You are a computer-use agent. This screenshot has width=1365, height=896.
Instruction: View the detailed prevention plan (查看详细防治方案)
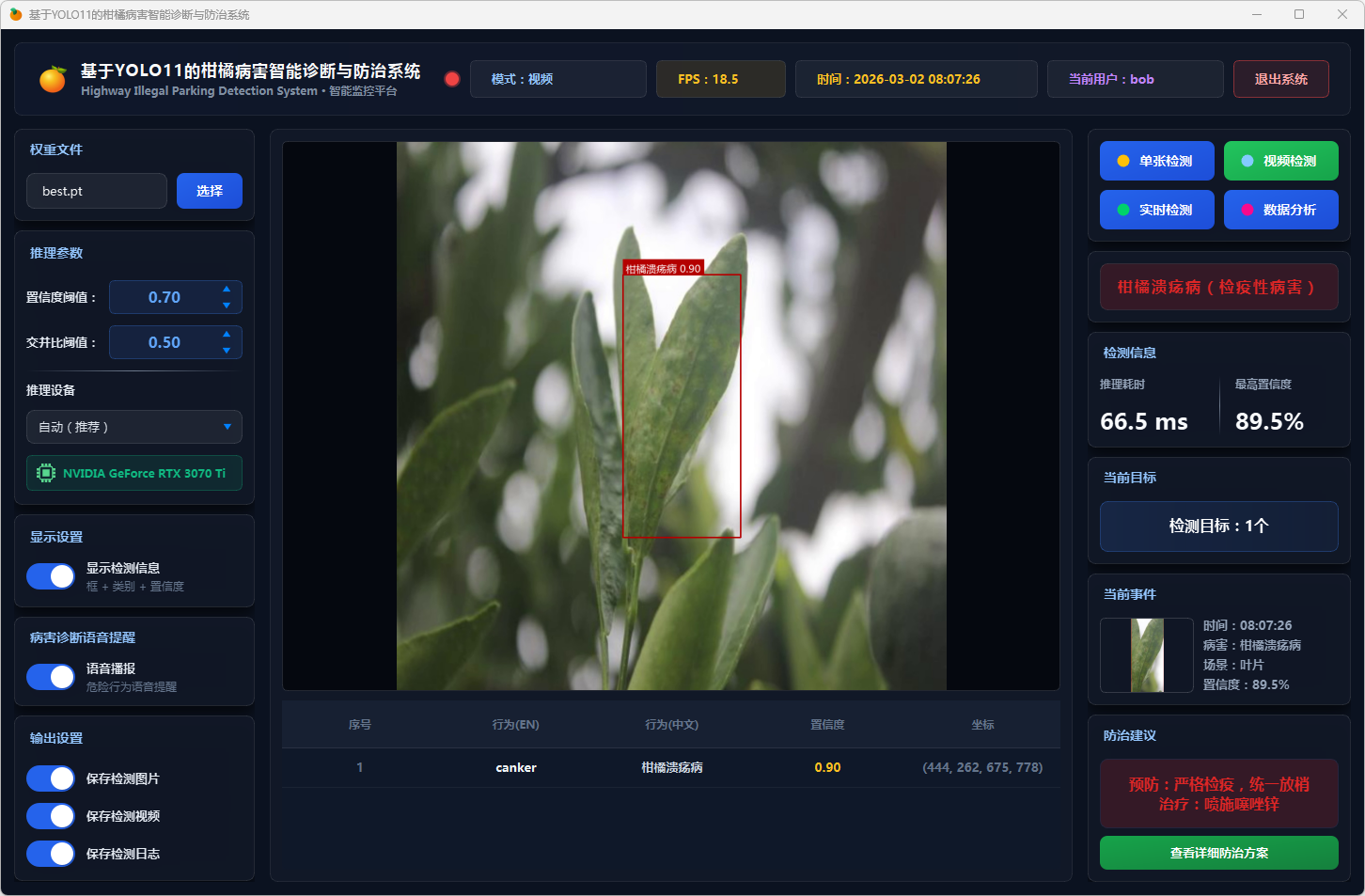click(1218, 853)
